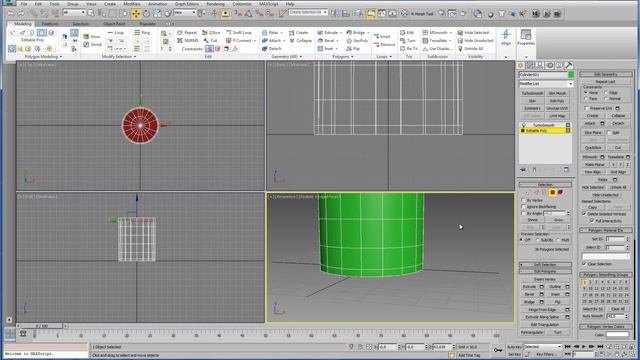Open the Hierarchy command panel tab

(x=540, y=65)
